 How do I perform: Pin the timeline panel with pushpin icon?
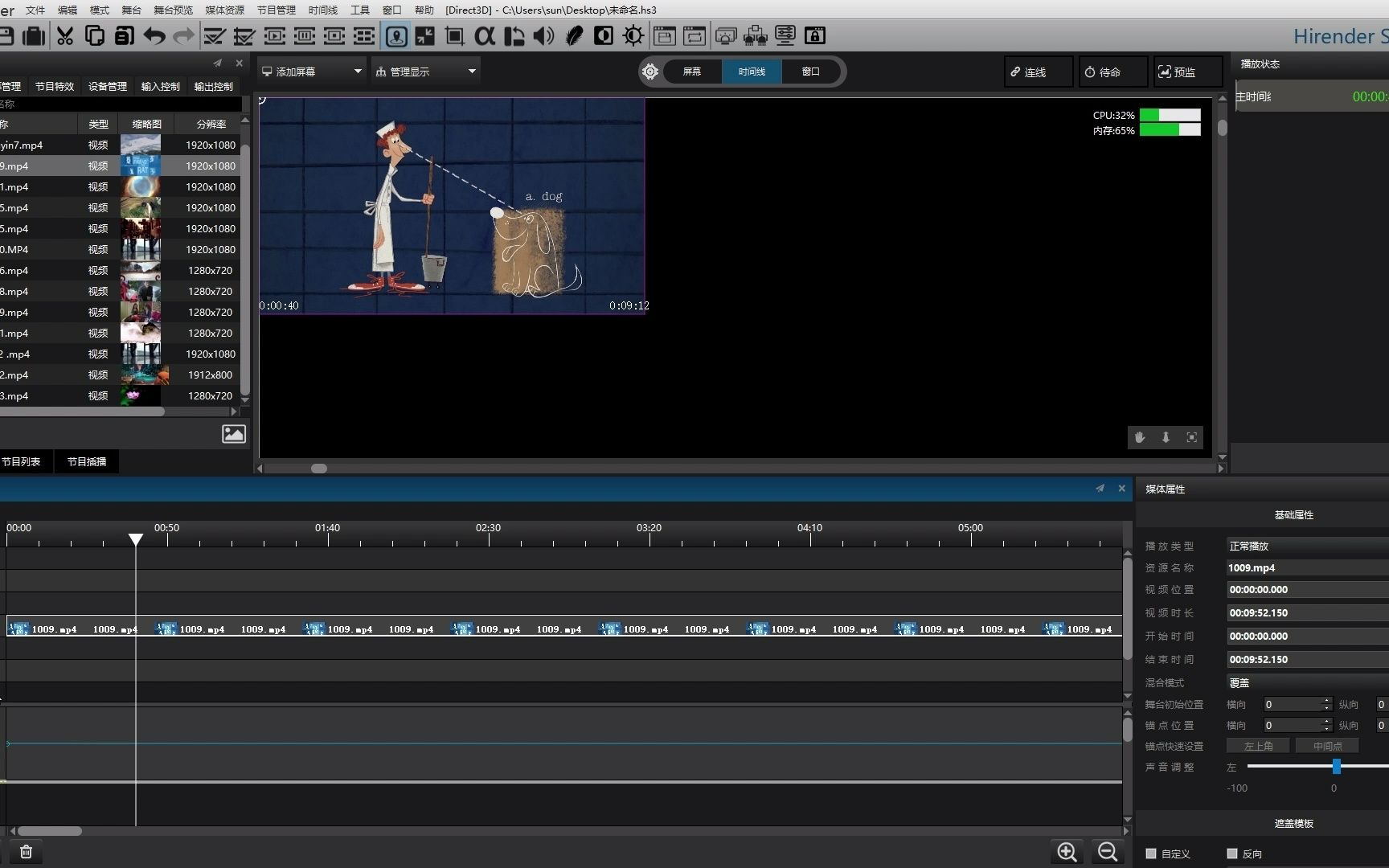click(x=1100, y=489)
